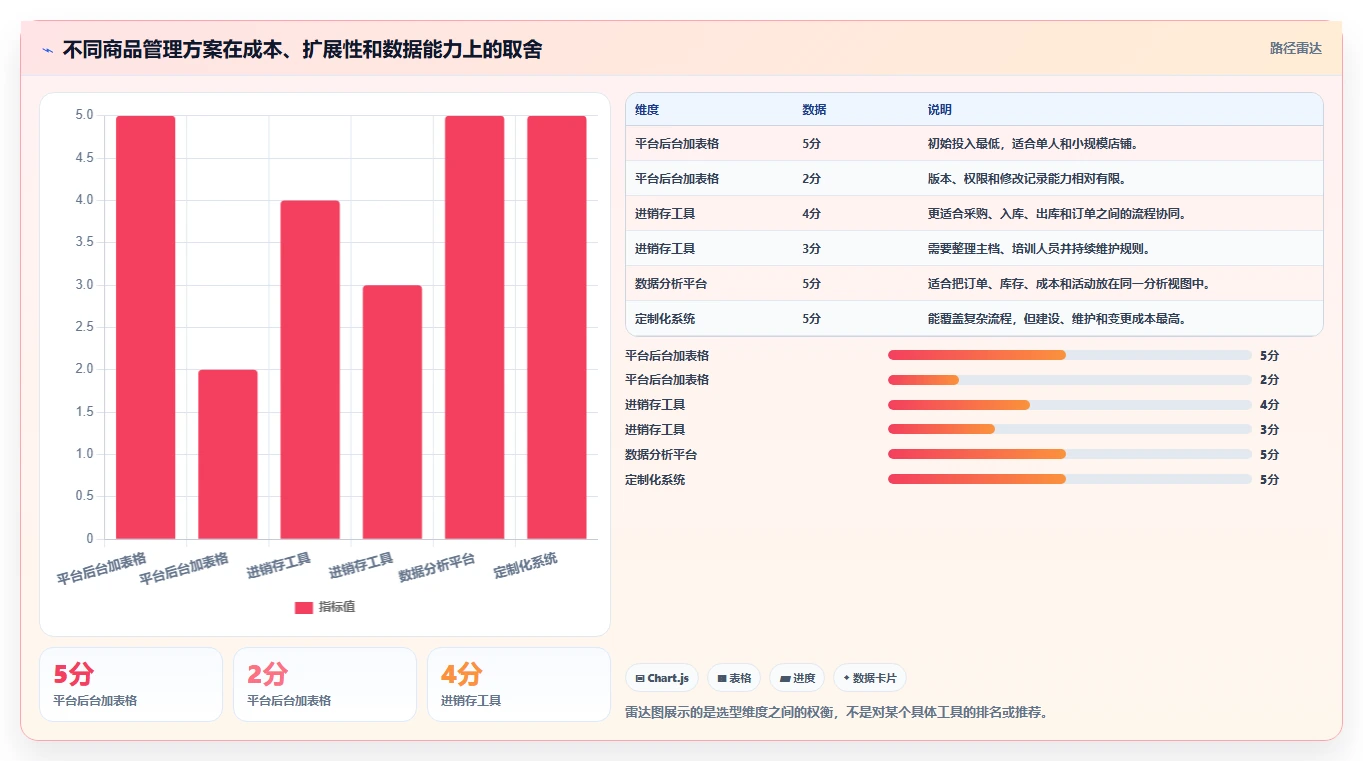Click the 2.5 tick on the y-axis
This screenshot has width=1363, height=761.
(x=84, y=327)
